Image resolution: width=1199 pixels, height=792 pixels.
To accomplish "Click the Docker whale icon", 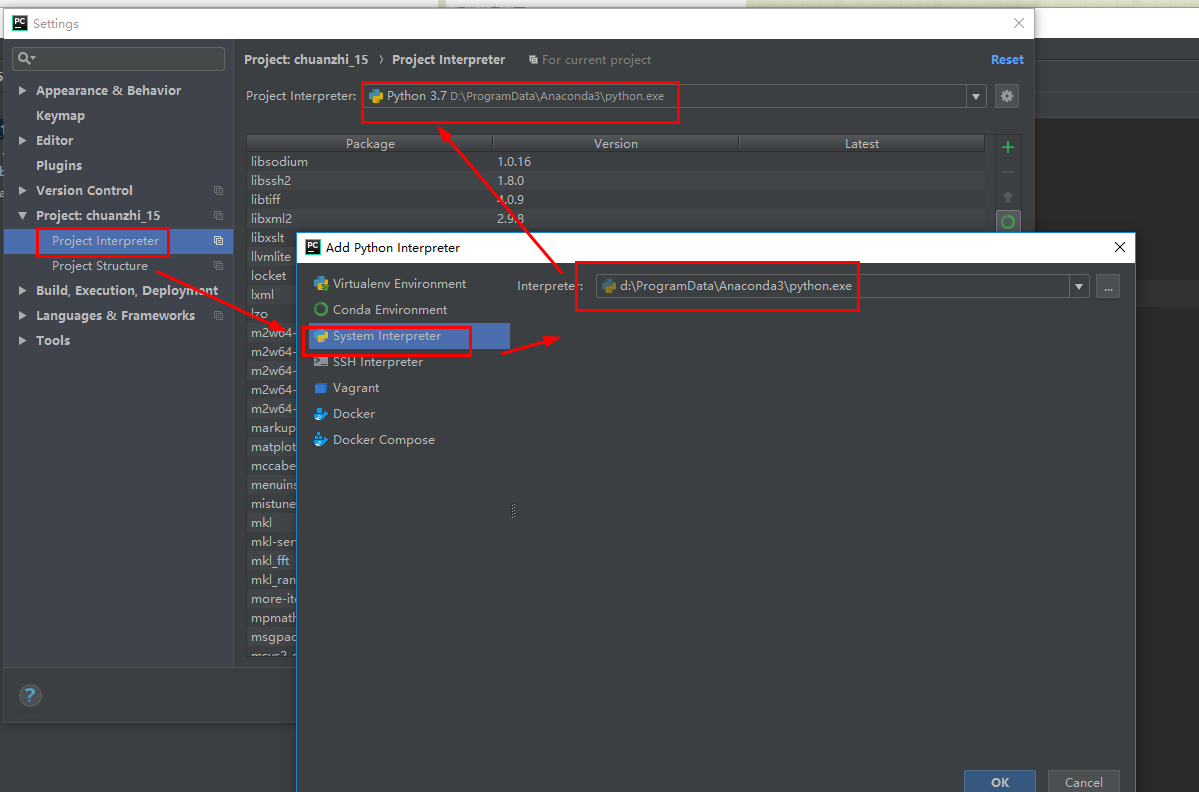I will [321, 414].
